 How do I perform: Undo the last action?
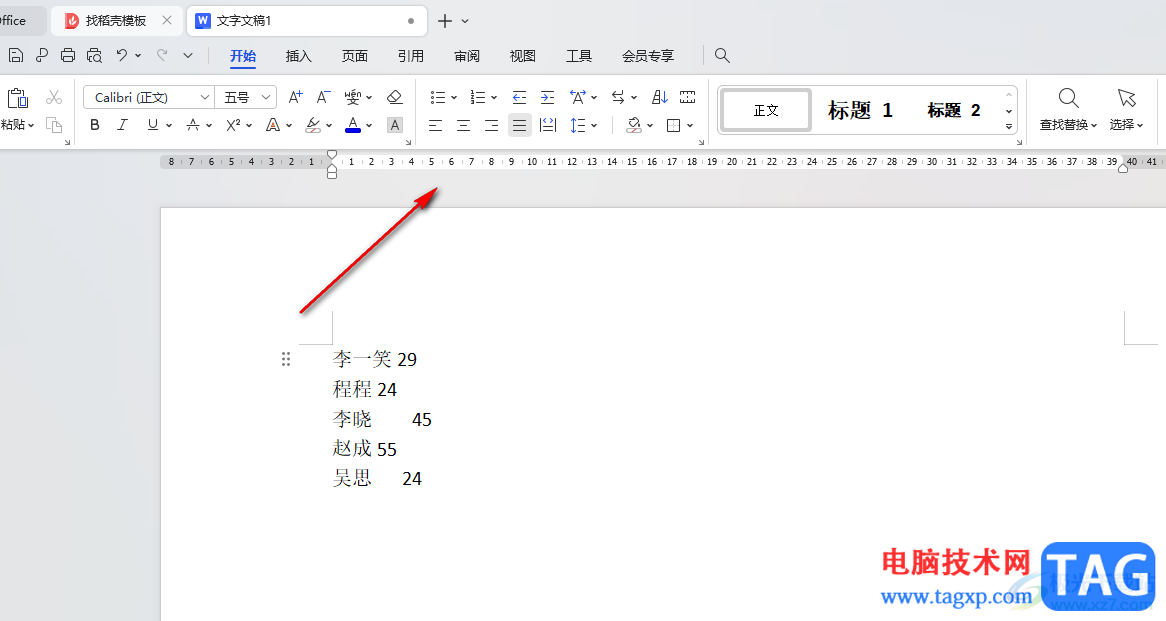pyautogui.click(x=122, y=54)
